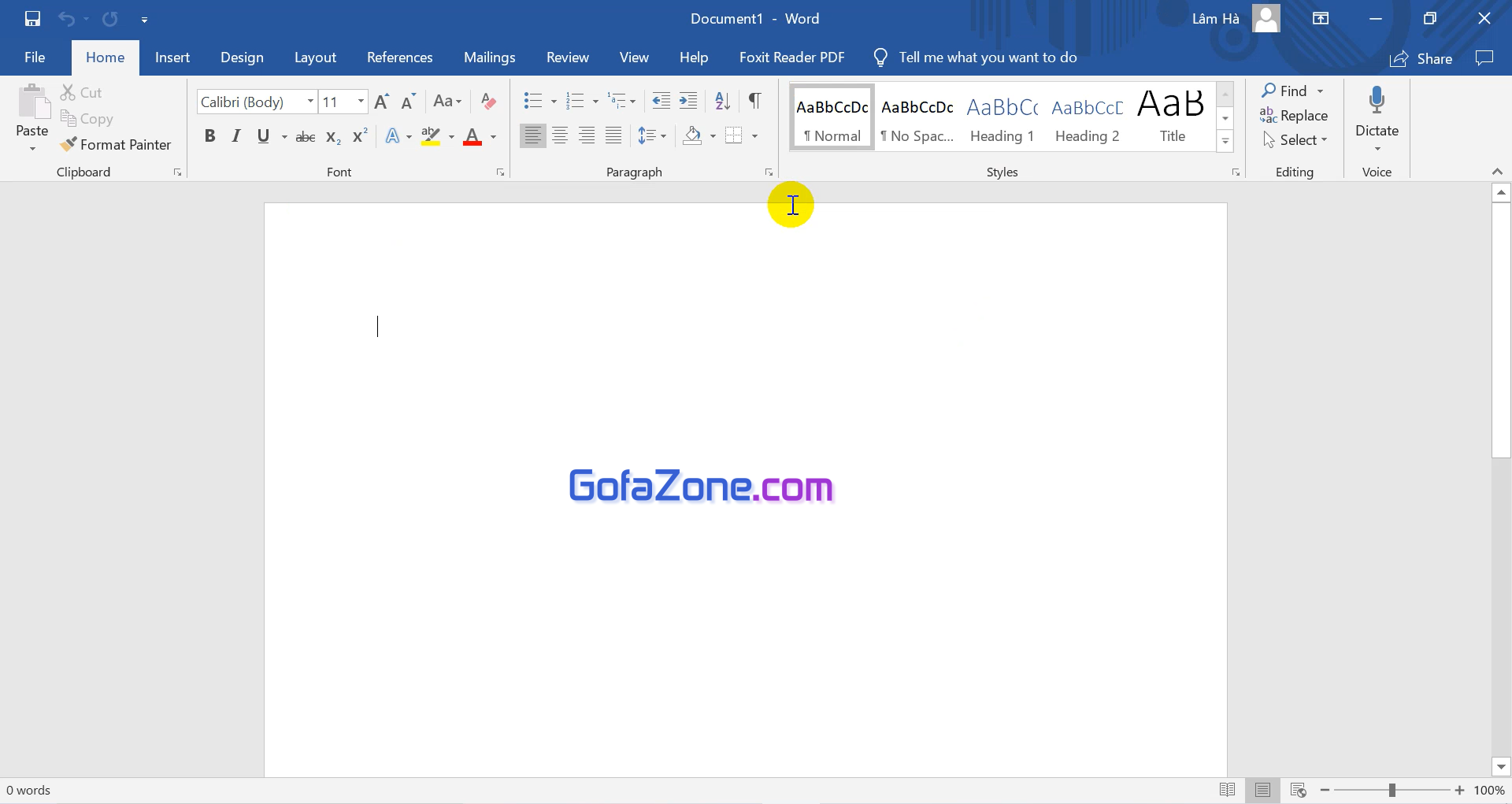Click Tell me what you want to do box

pos(976,57)
